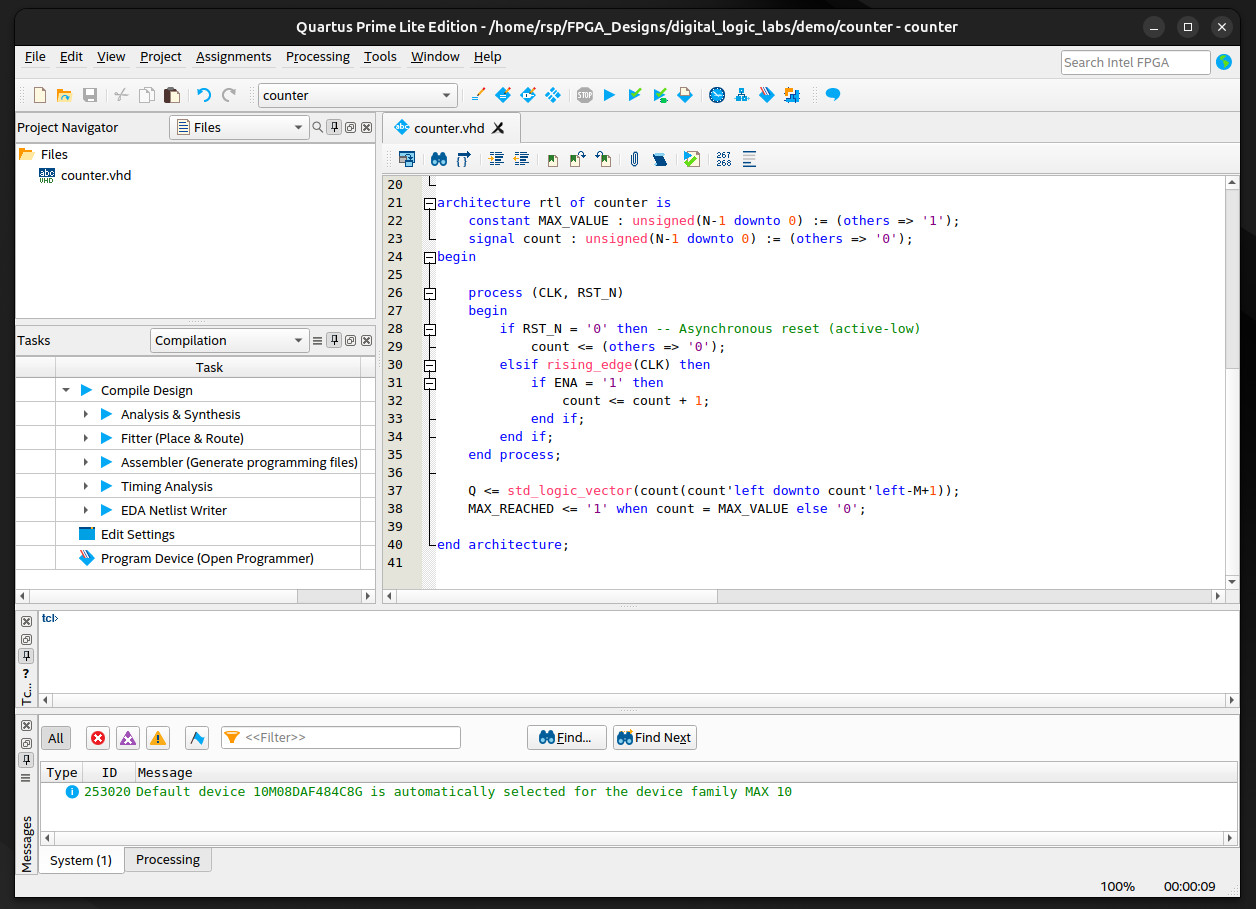Open the Compilation dropdown in Tasks panel
This screenshot has height=909, width=1256.
pos(229,341)
